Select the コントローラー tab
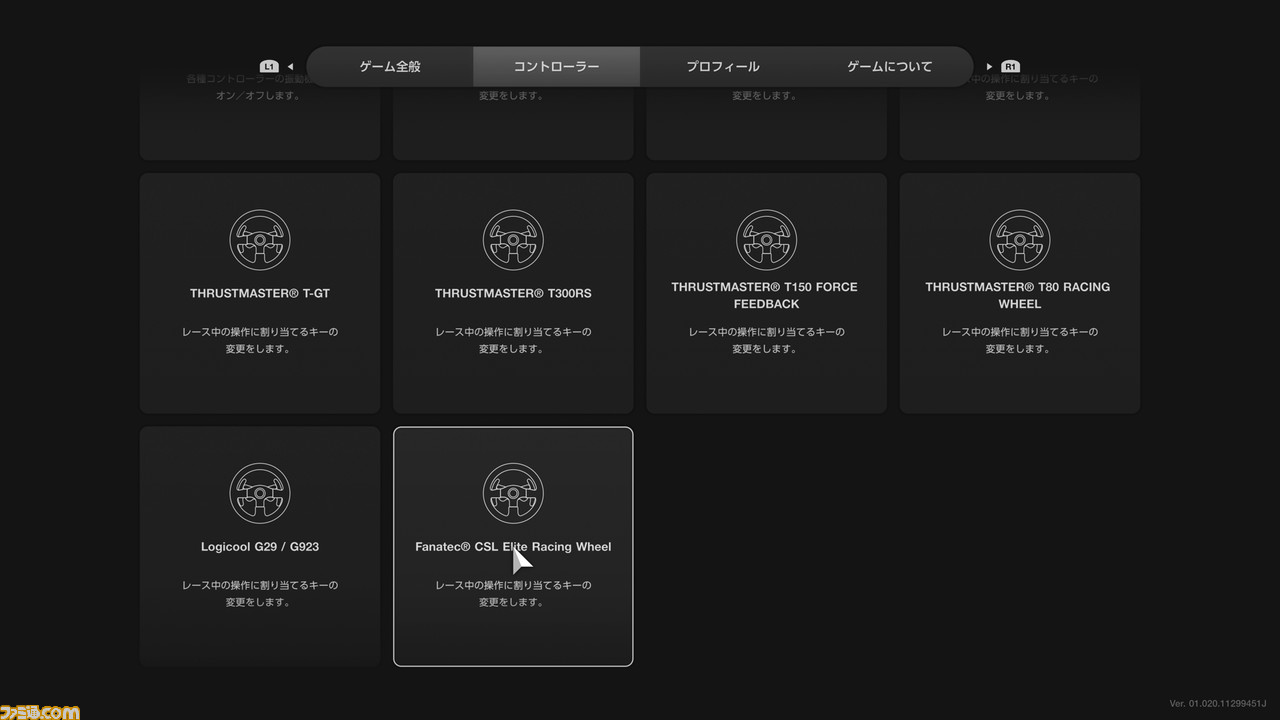Image resolution: width=1280 pixels, height=720 pixels. (556, 67)
